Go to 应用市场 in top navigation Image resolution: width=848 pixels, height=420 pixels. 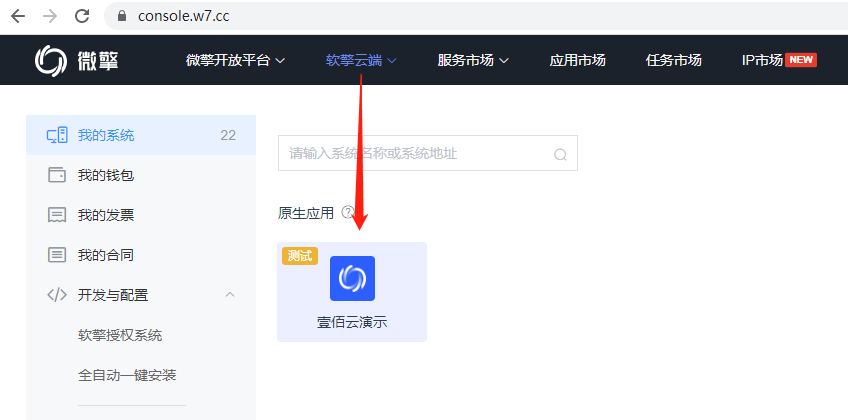coord(578,61)
